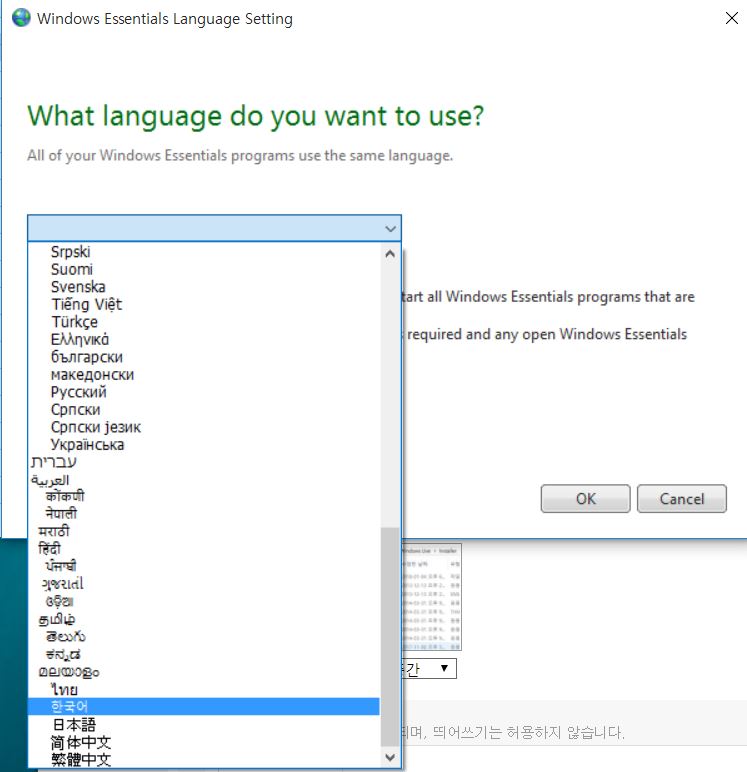Screen dimensions: 747x772
Task: Select български language entry
Action: [x=204, y=357]
